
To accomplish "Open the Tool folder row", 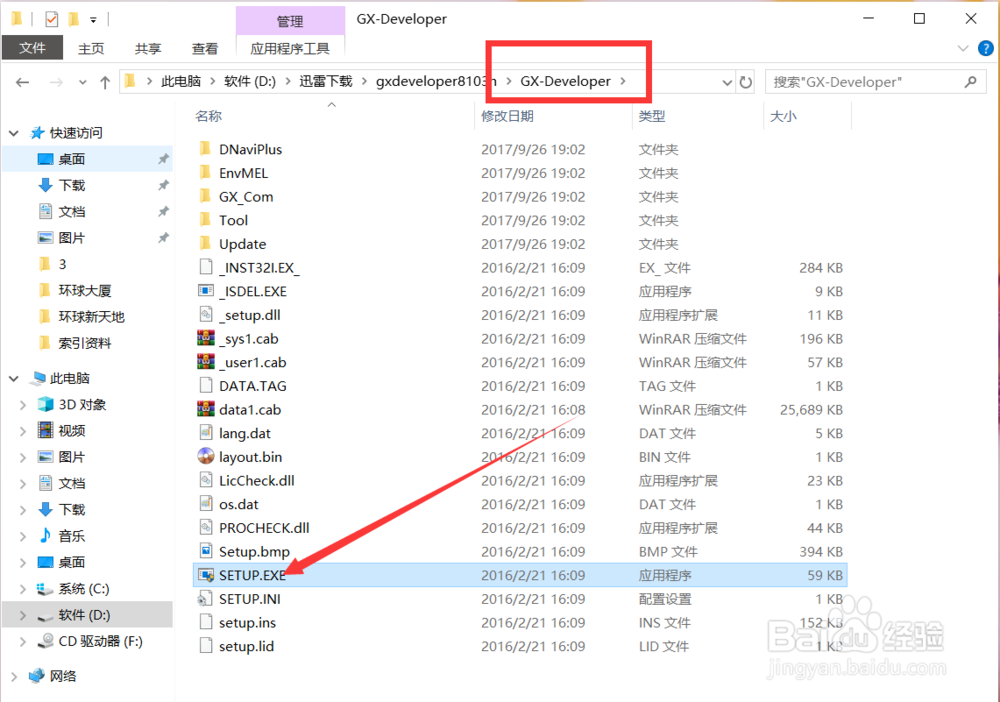I will click(520, 220).
